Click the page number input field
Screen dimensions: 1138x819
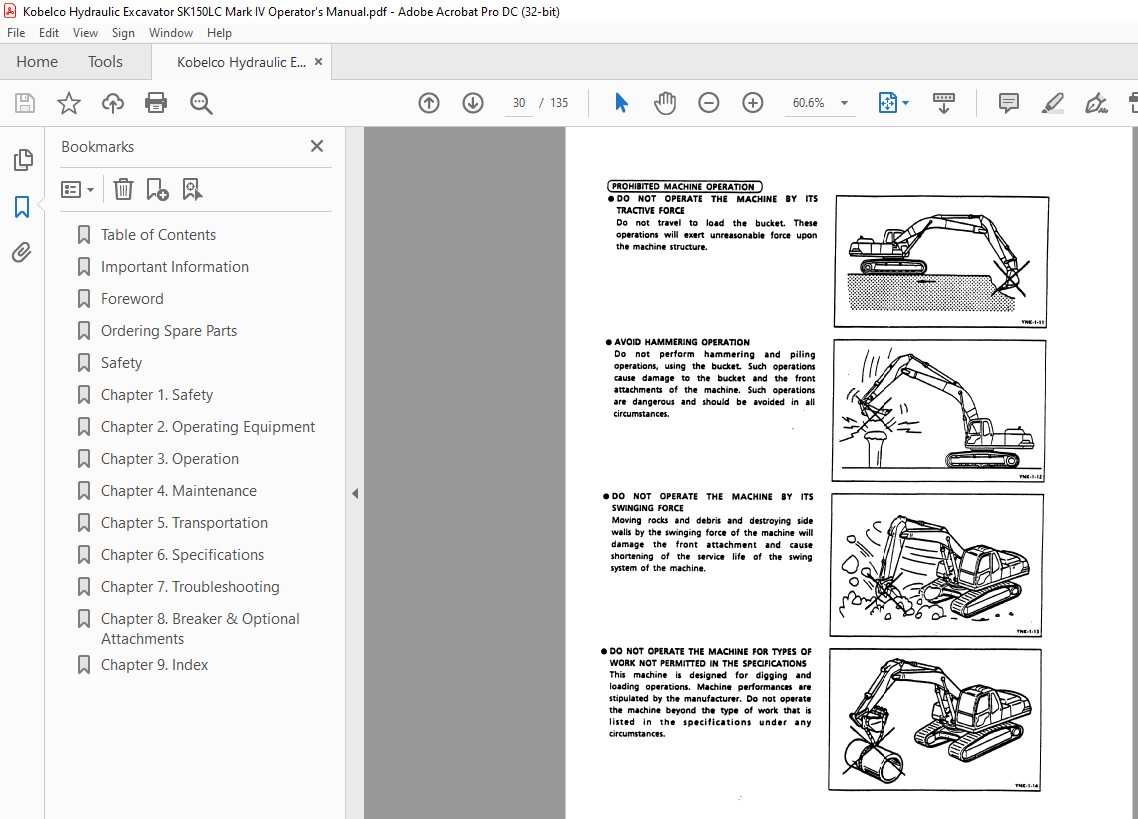point(519,103)
